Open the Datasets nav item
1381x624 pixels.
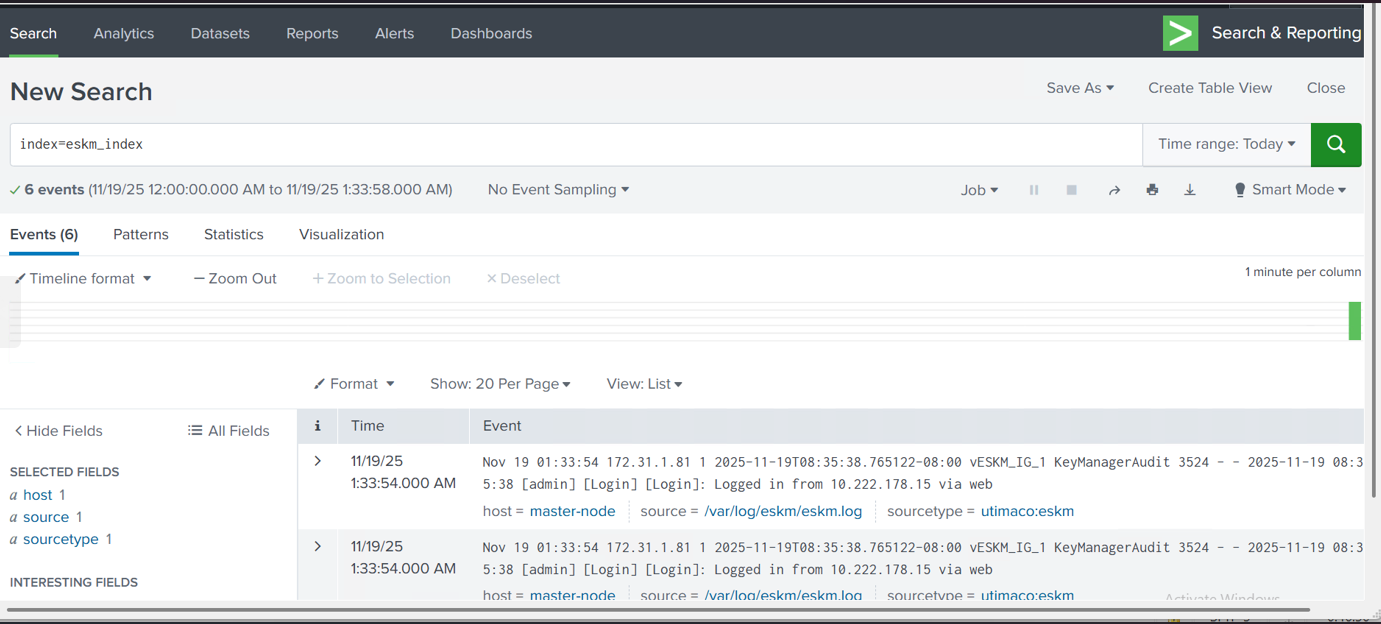pyautogui.click(x=220, y=33)
